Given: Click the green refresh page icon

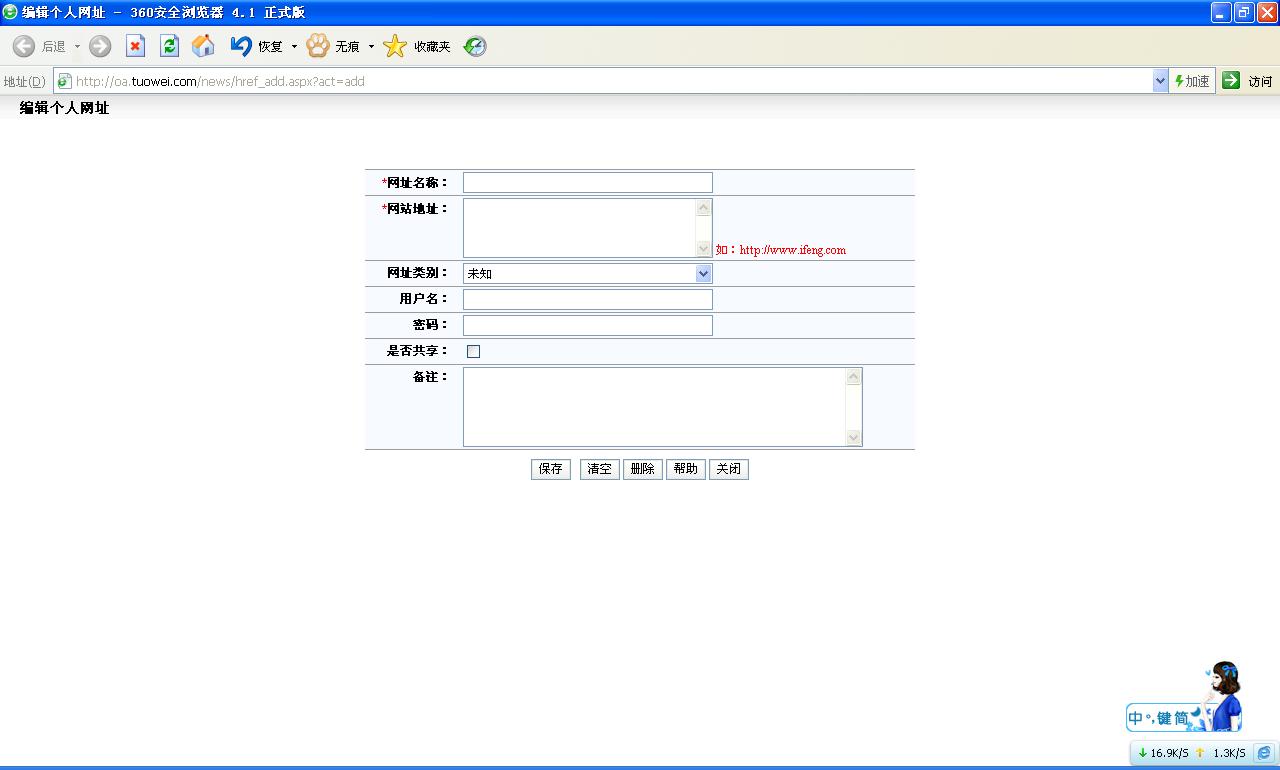Looking at the screenshot, I should (169, 46).
